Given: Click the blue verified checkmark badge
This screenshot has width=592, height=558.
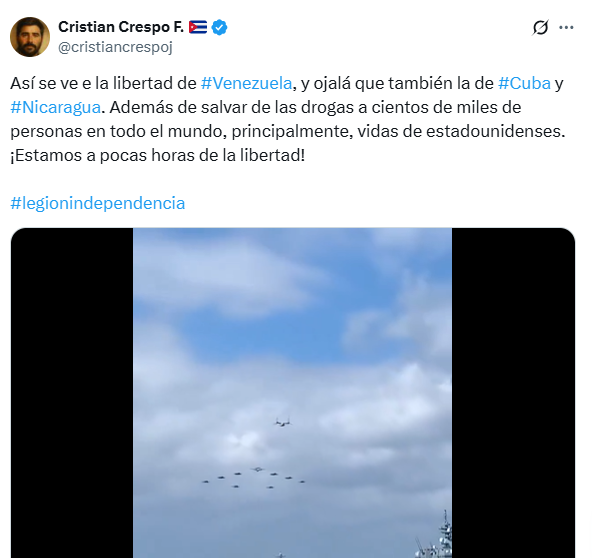Looking at the screenshot, I should coord(219,28).
